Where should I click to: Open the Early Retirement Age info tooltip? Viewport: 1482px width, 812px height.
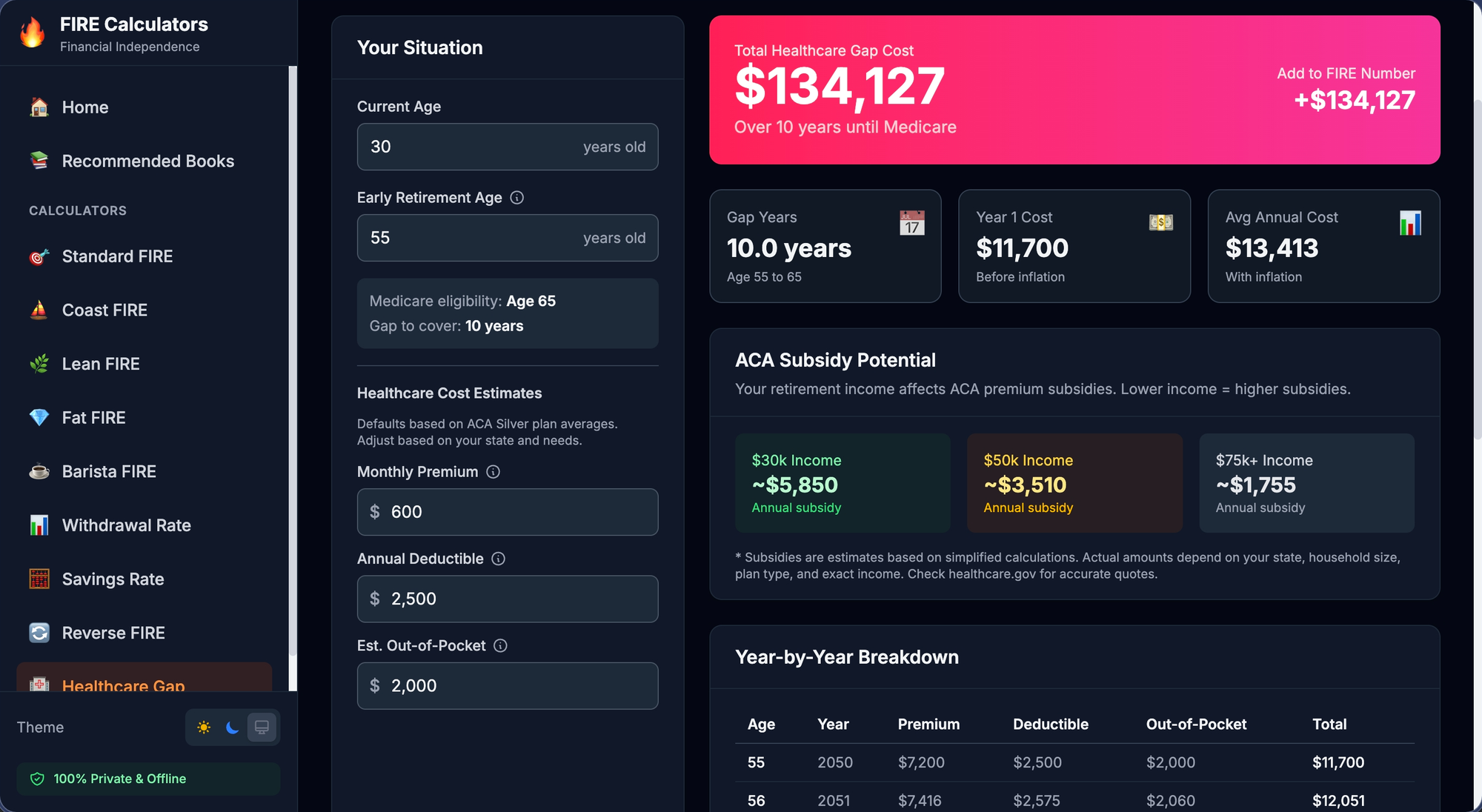[517, 197]
